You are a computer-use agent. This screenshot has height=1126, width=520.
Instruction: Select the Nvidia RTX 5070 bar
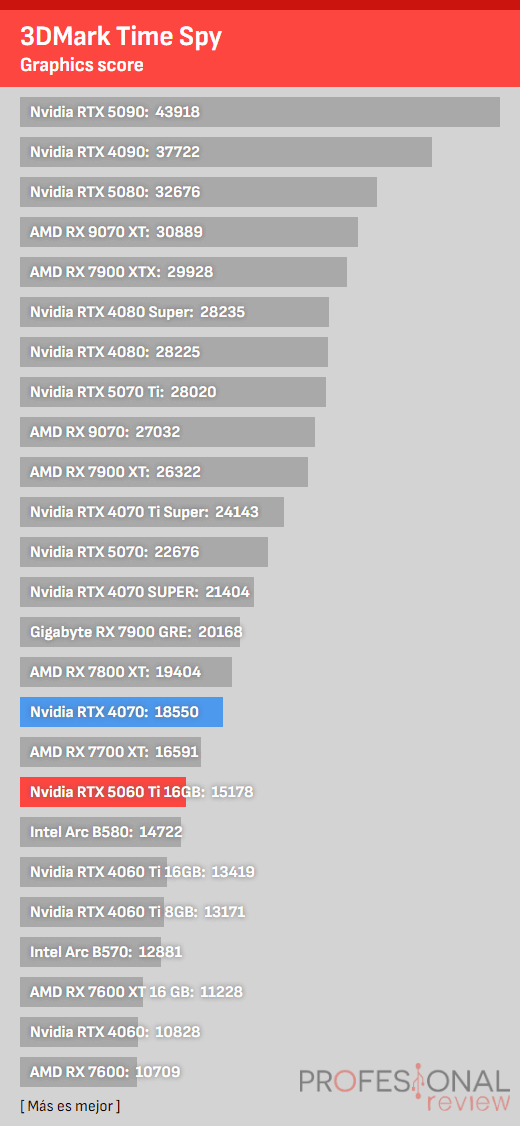144,552
